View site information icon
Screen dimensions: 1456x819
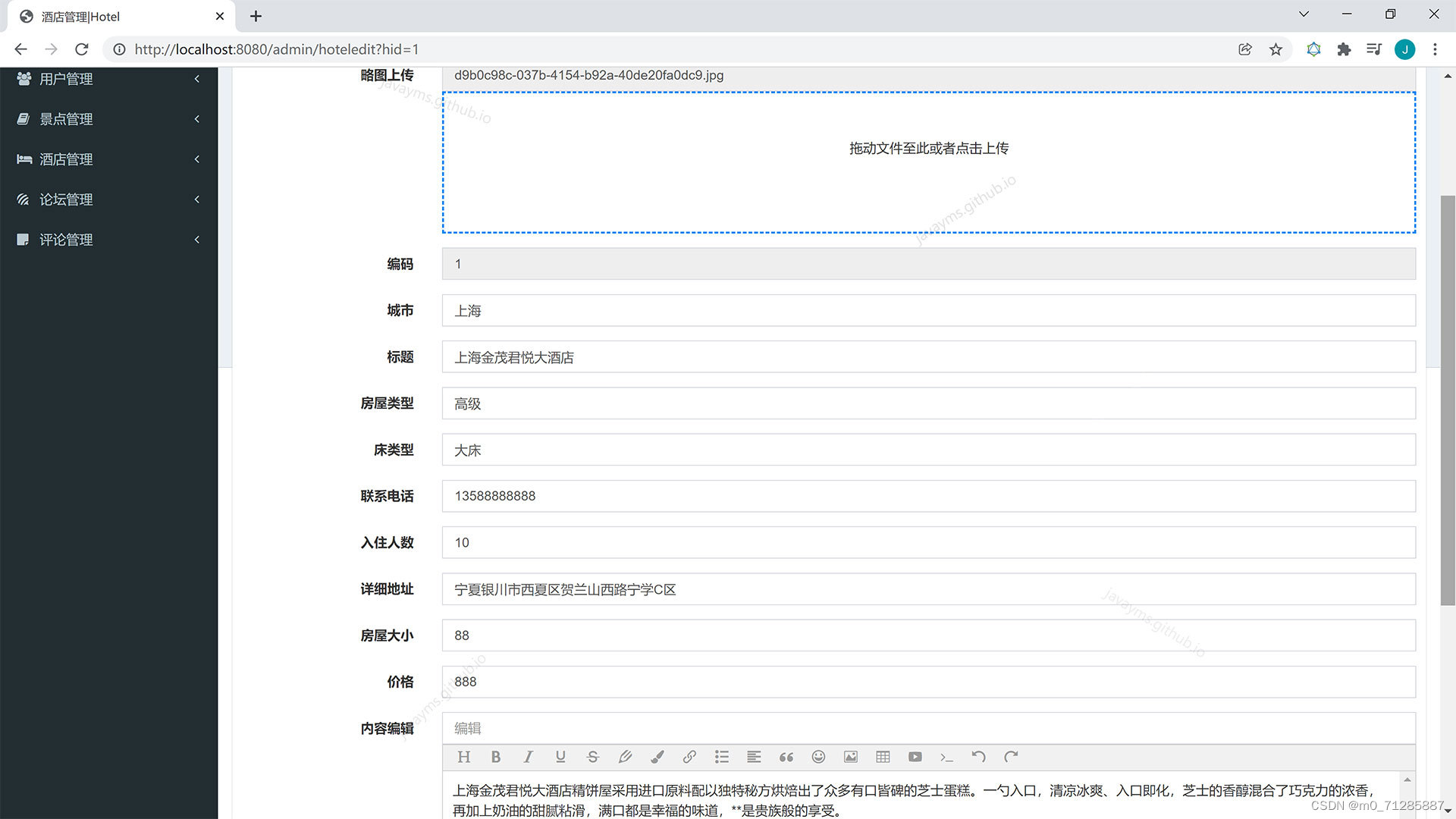tap(119, 49)
